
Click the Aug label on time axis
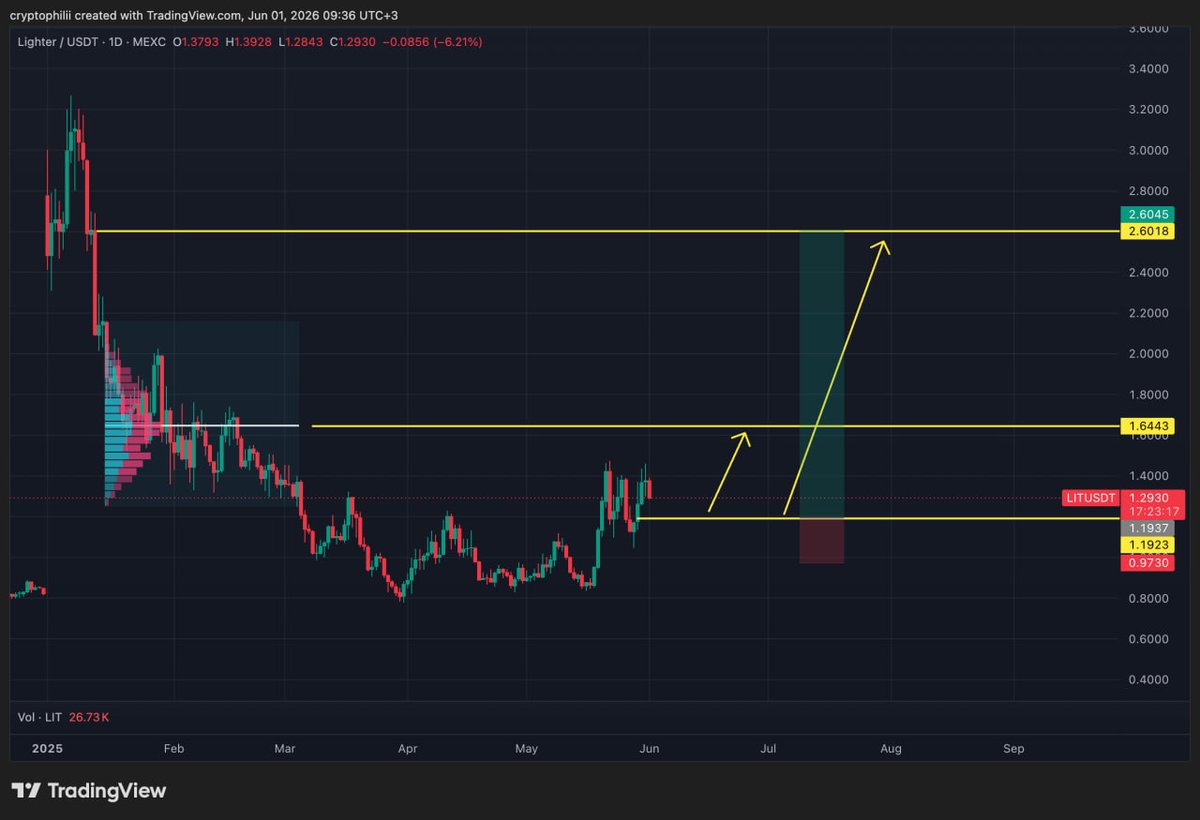891,748
